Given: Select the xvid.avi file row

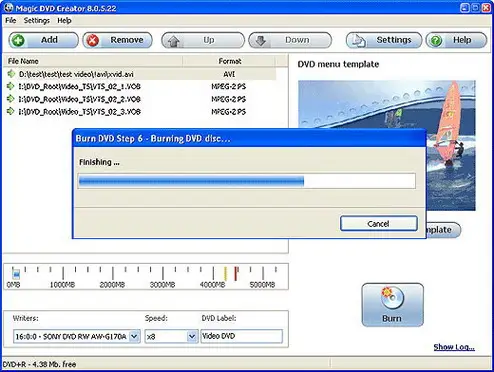Looking at the screenshot, I should click(140, 74).
